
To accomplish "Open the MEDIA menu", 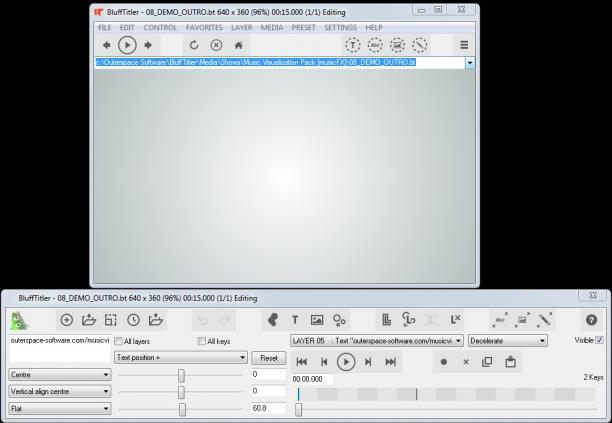I will click(272, 28).
